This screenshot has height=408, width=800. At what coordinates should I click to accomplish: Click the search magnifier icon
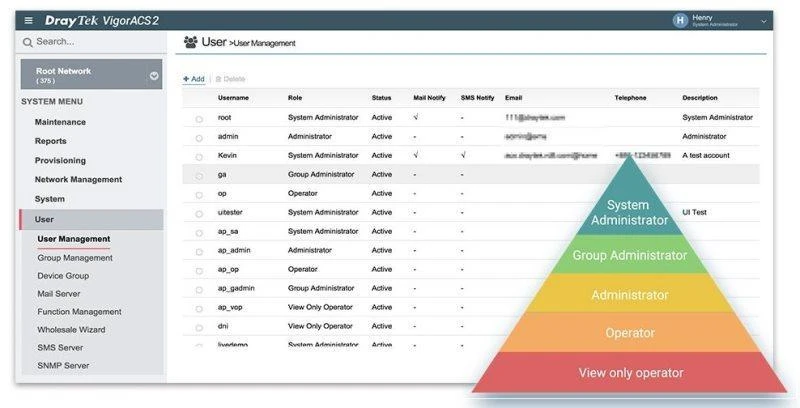pos(28,42)
